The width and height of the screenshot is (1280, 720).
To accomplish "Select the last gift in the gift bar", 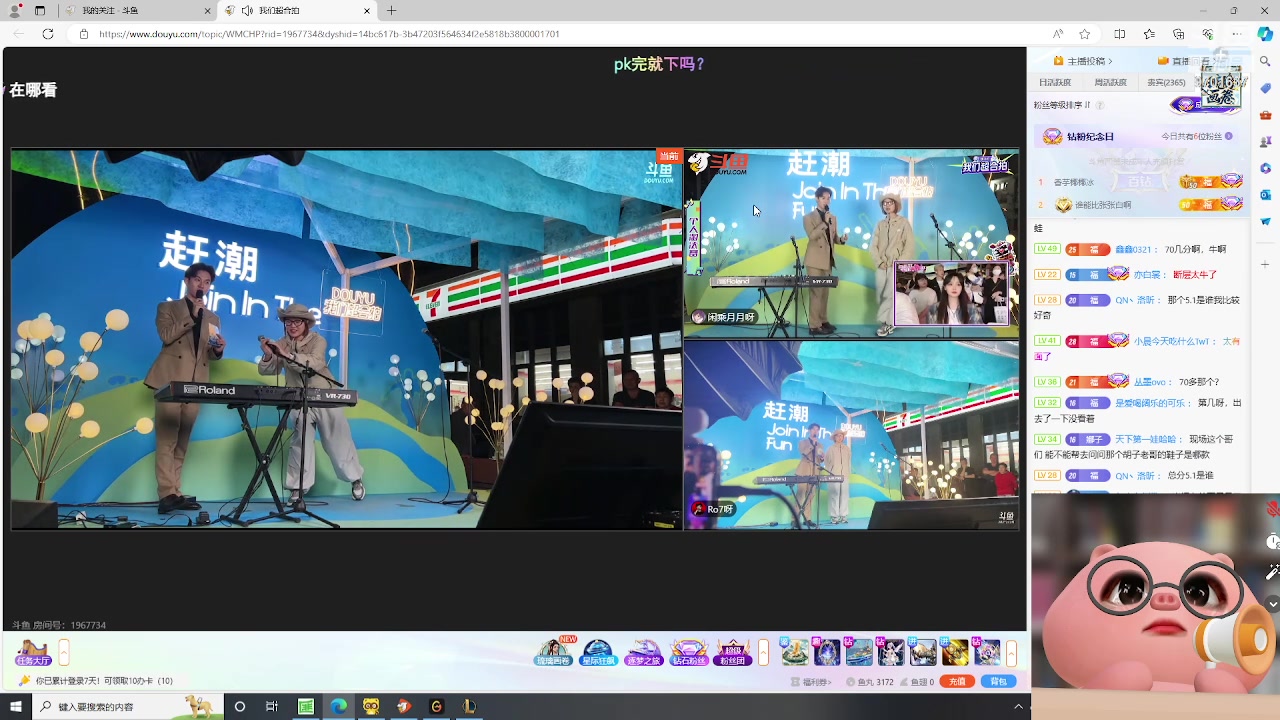I will coord(987,652).
